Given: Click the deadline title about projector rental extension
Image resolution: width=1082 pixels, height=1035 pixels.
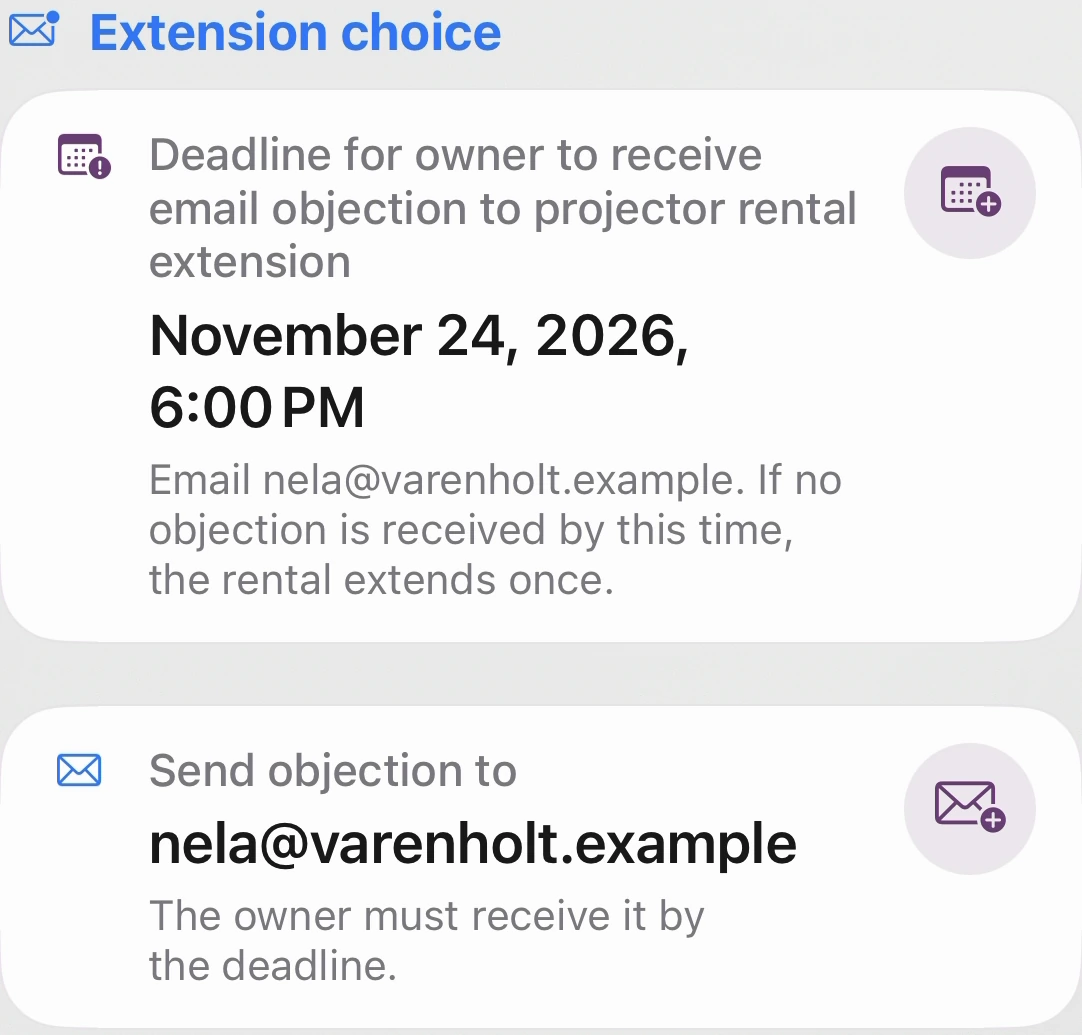Looking at the screenshot, I should (x=502, y=208).
